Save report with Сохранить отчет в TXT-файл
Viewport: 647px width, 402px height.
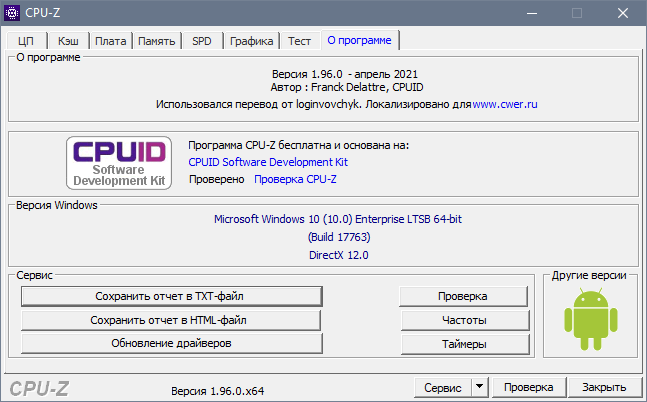(x=170, y=296)
